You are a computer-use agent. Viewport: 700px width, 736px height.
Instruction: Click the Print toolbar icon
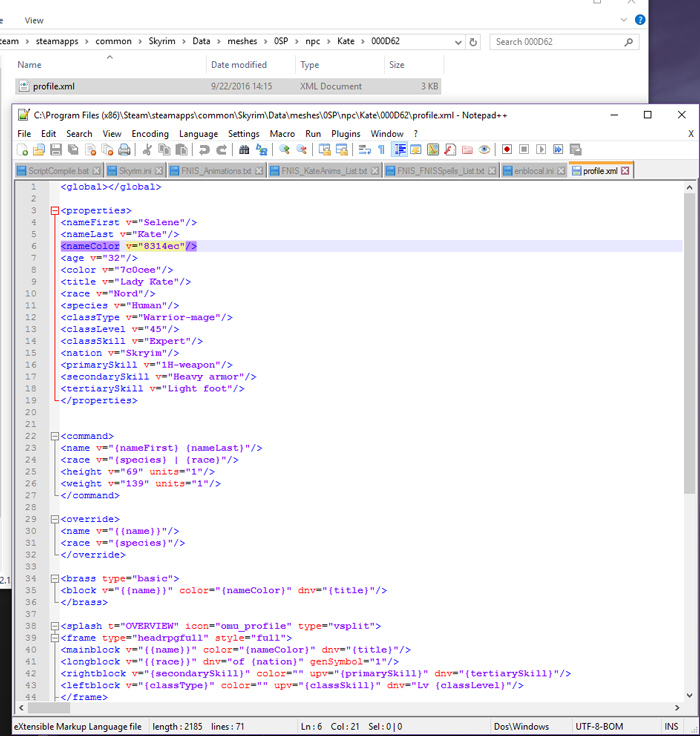tap(124, 150)
